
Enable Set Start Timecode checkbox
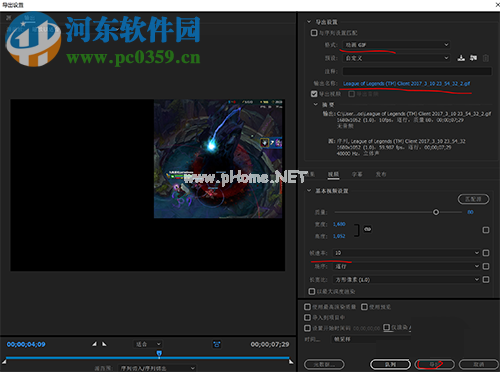point(307,328)
